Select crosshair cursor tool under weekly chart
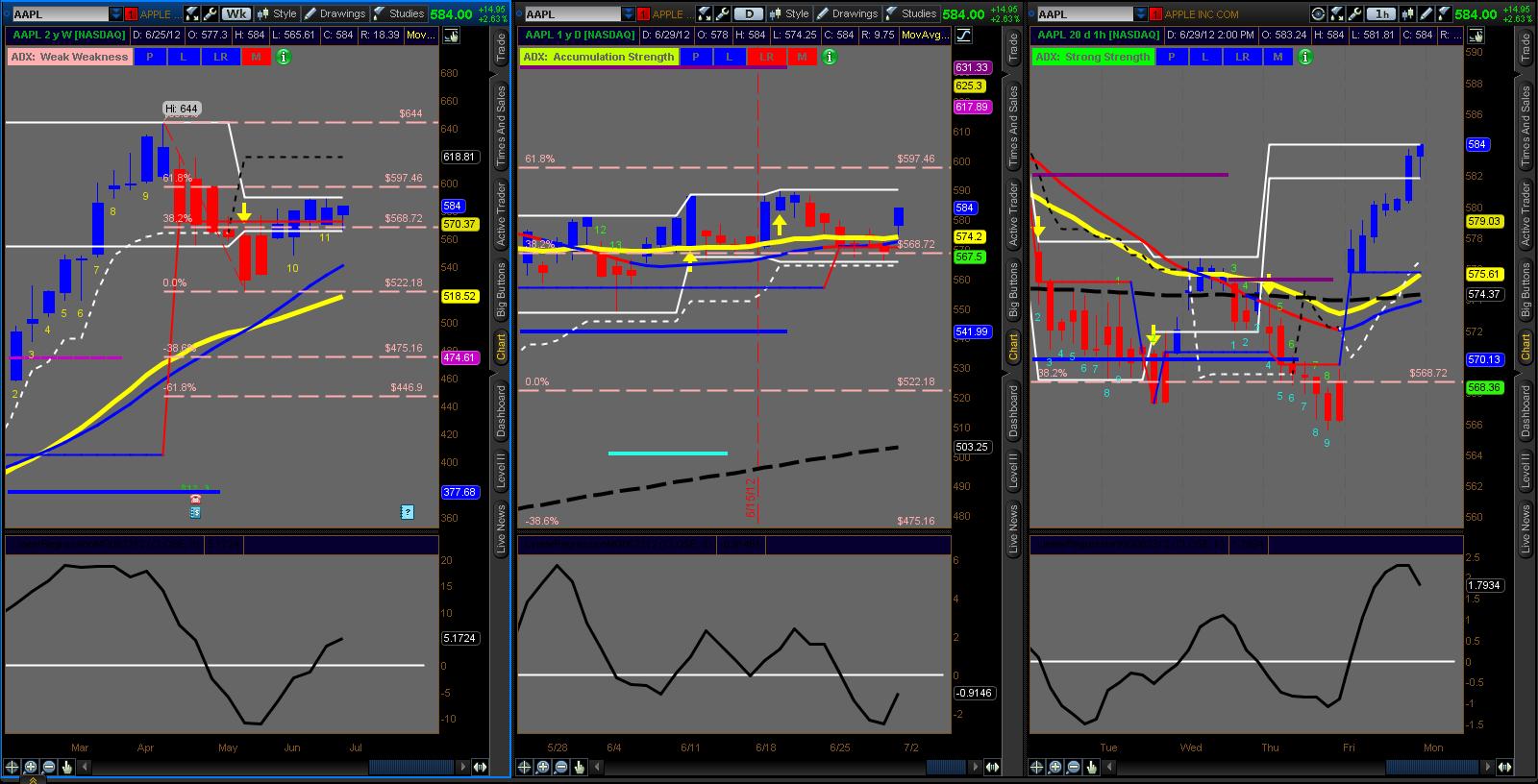Image resolution: width=1538 pixels, height=784 pixels. click(x=12, y=767)
